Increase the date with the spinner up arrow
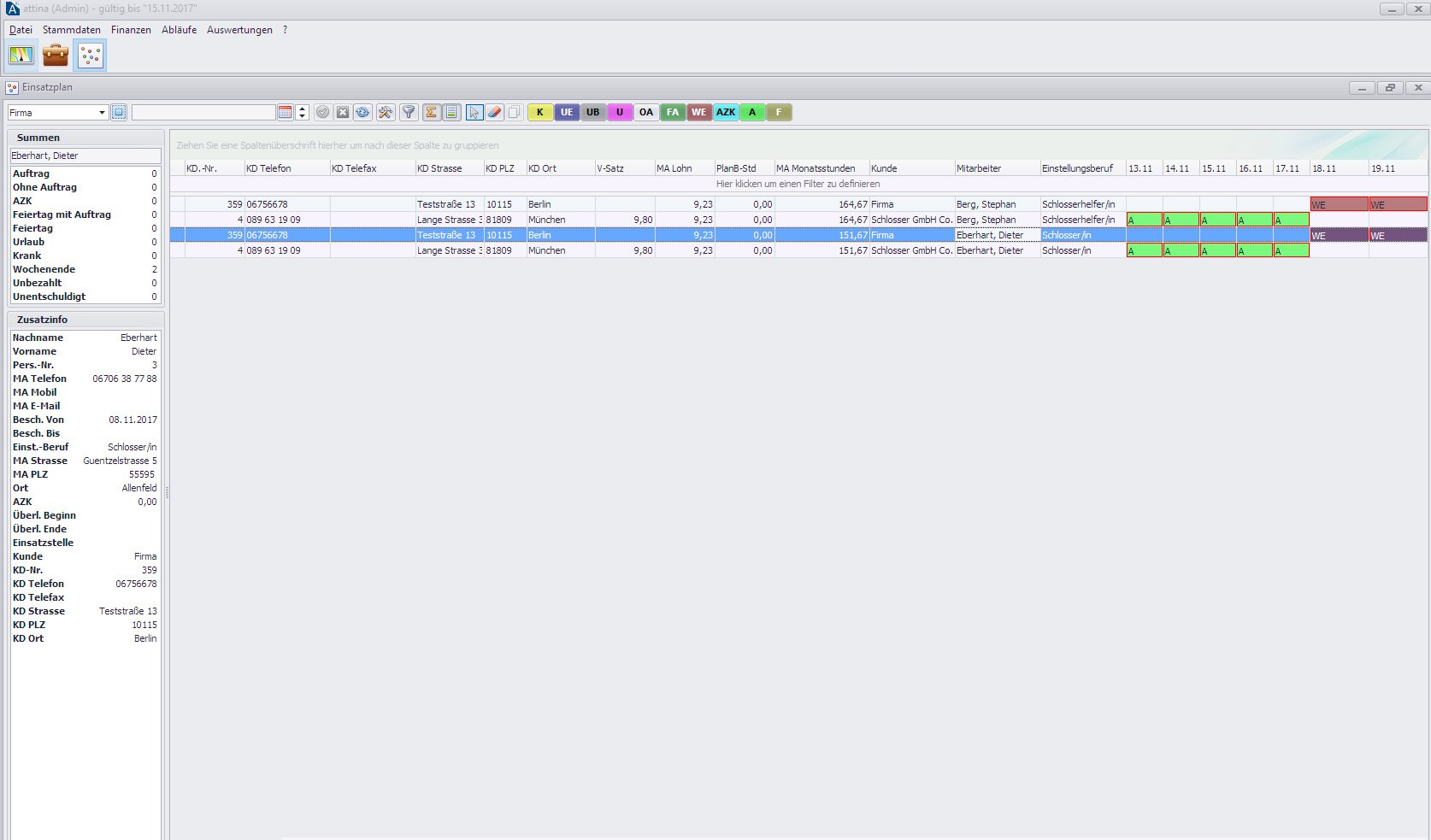1431x840 pixels. click(x=302, y=109)
